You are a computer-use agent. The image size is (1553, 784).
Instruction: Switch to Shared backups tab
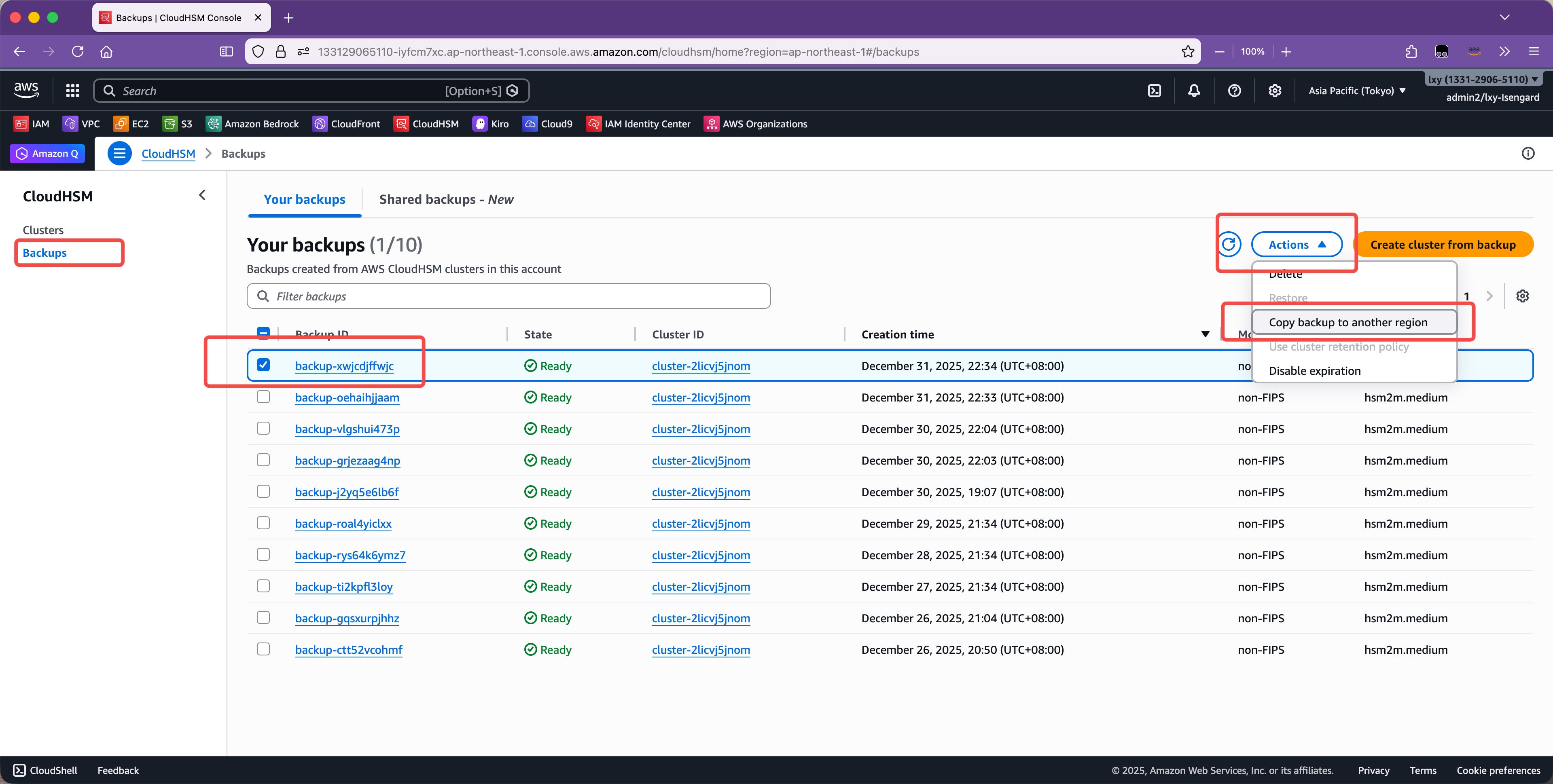click(446, 199)
